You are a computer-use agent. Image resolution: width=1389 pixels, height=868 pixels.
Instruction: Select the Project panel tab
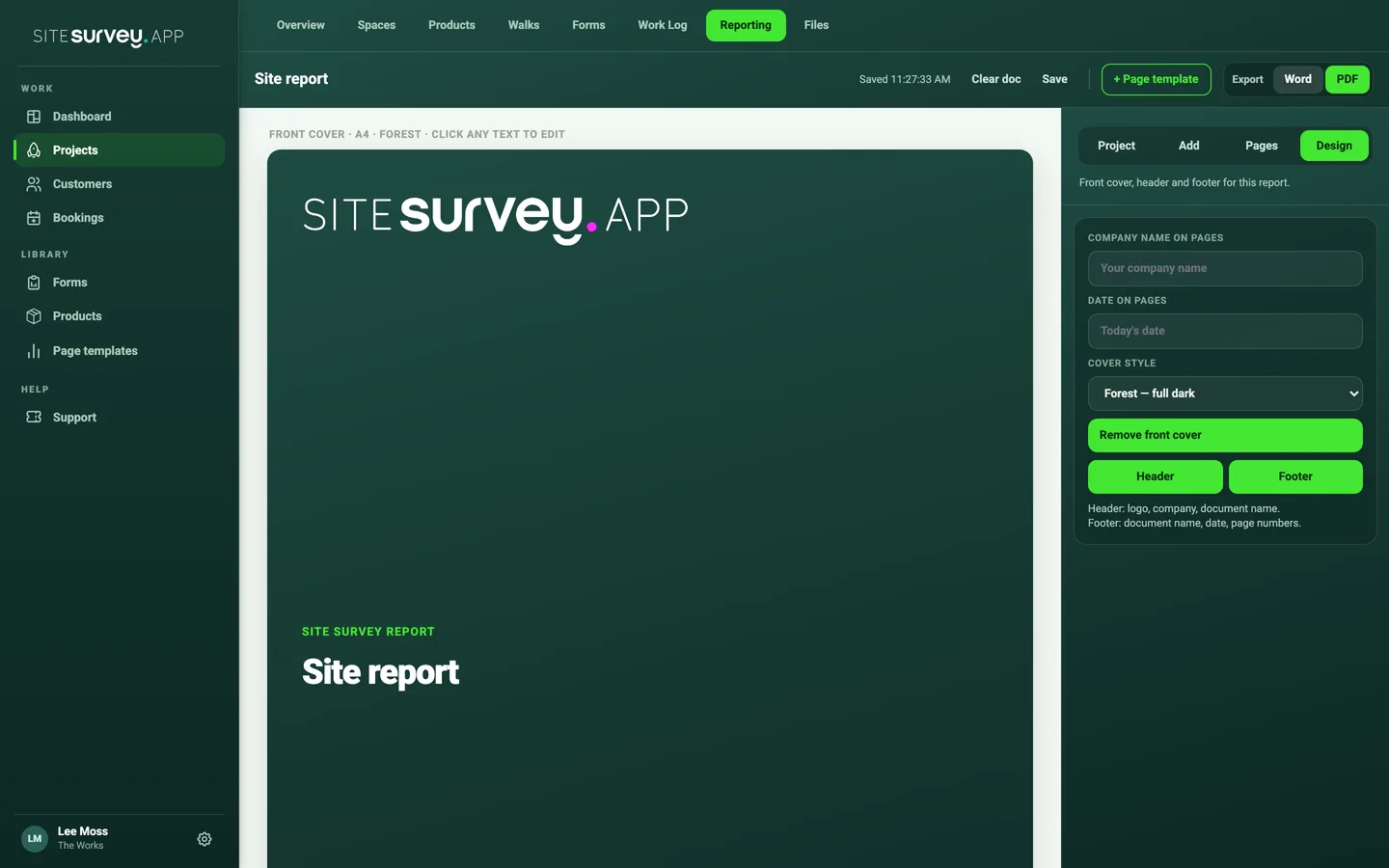point(1116,146)
